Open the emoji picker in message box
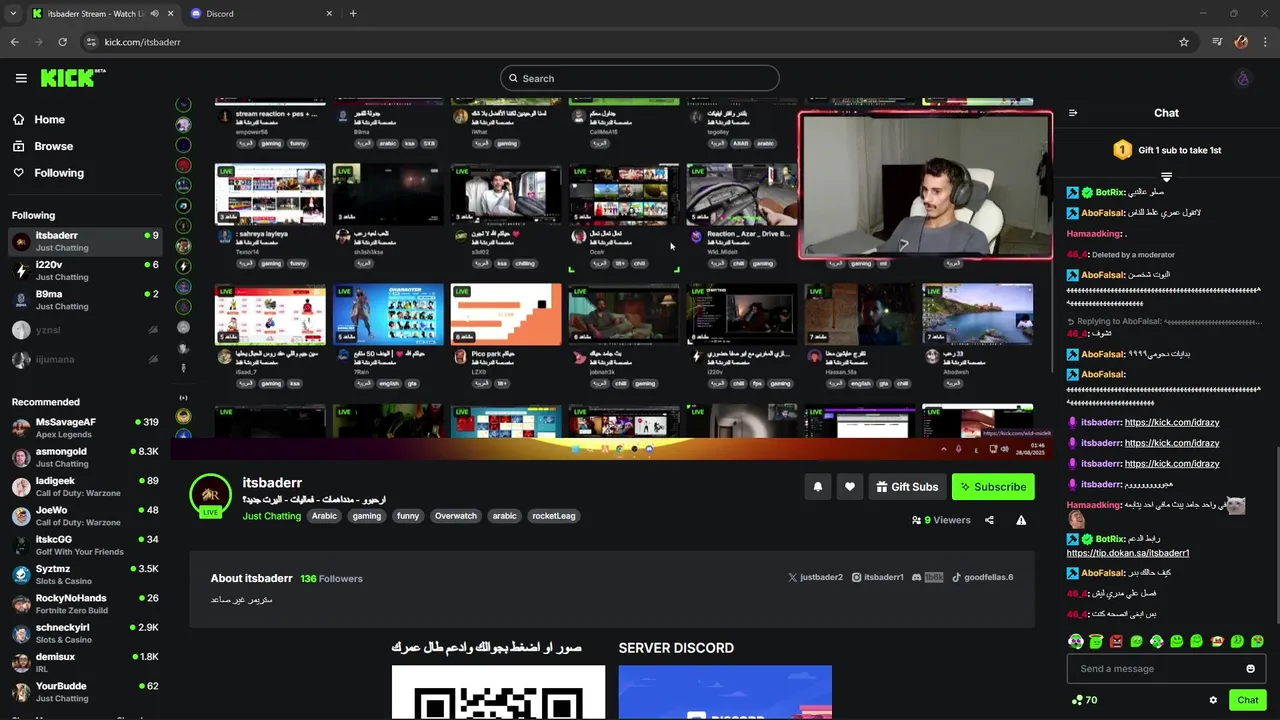1280x720 pixels. click(1250, 669)
